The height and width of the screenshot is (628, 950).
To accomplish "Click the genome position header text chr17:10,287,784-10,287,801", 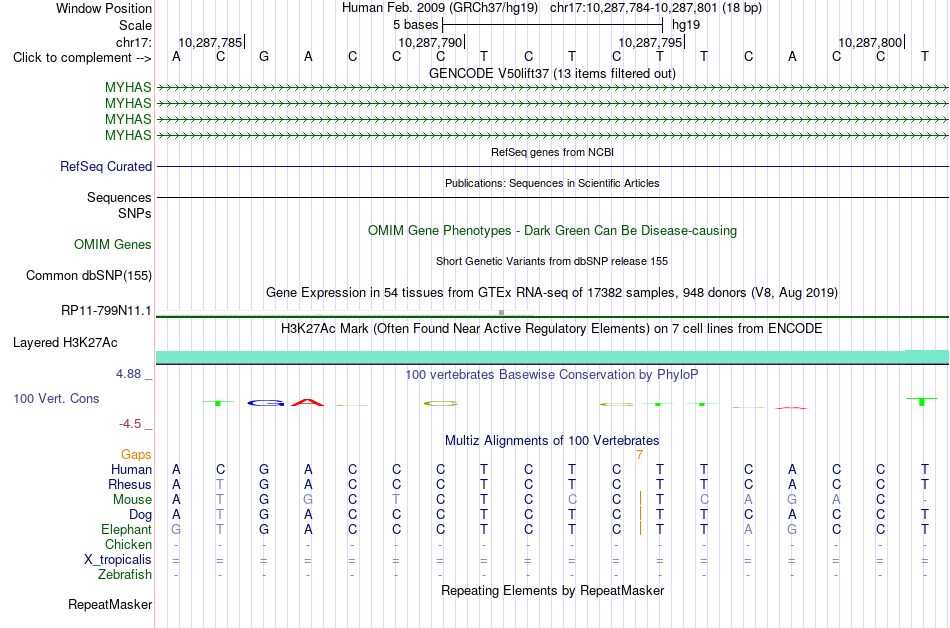I will pos(633,8).
